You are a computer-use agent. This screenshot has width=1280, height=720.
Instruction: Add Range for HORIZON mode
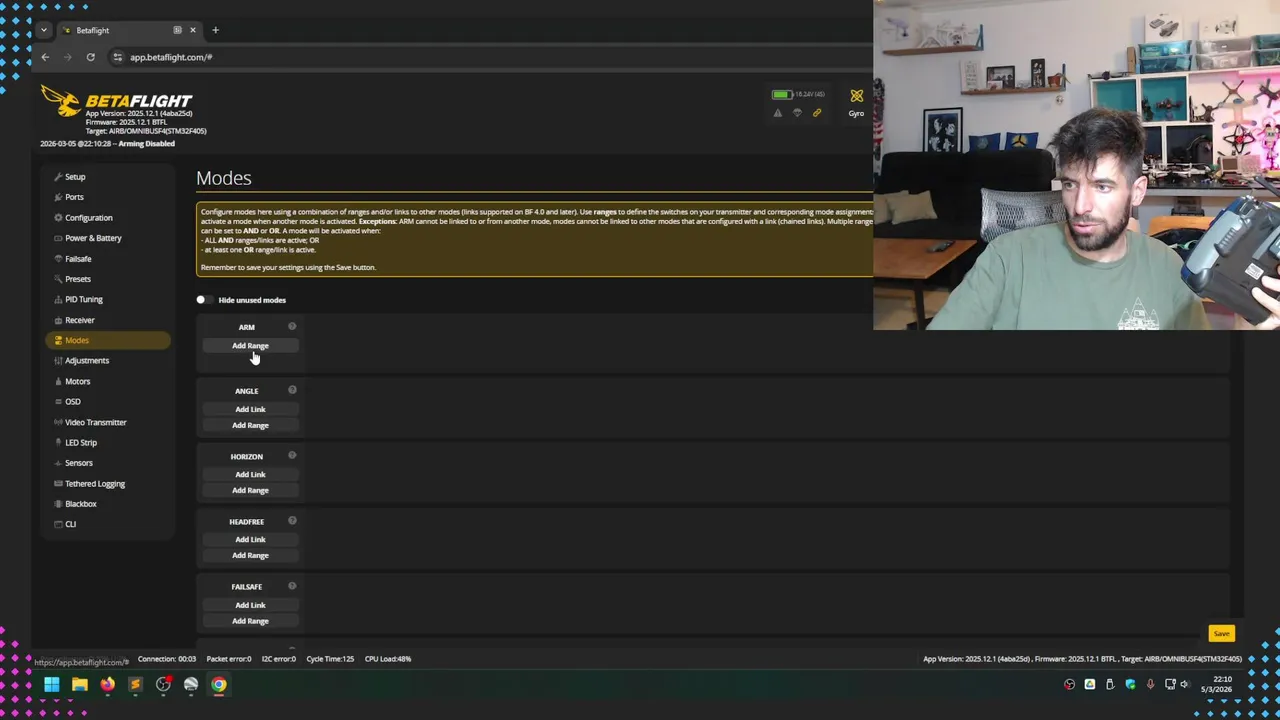tap(250, 490)
